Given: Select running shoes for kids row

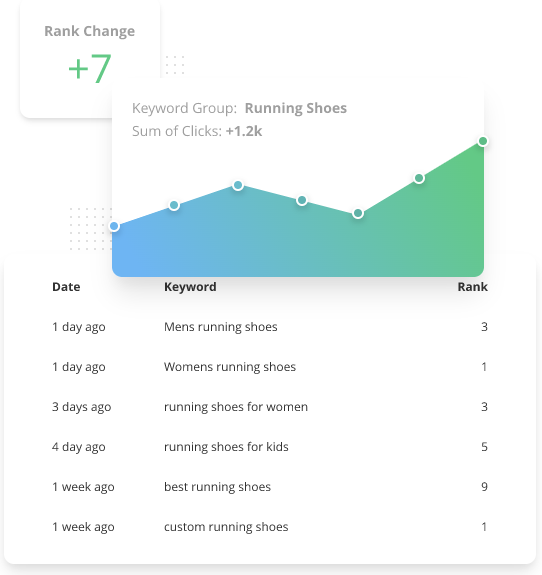Looking at the screenshot, I should [x=270, y=447].
